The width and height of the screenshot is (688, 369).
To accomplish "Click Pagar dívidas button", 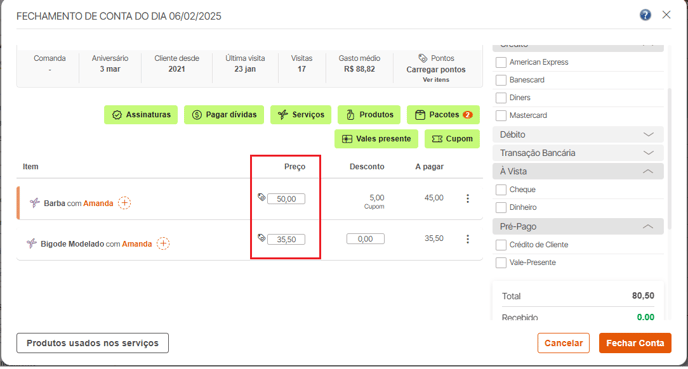I will click(224, 115).
